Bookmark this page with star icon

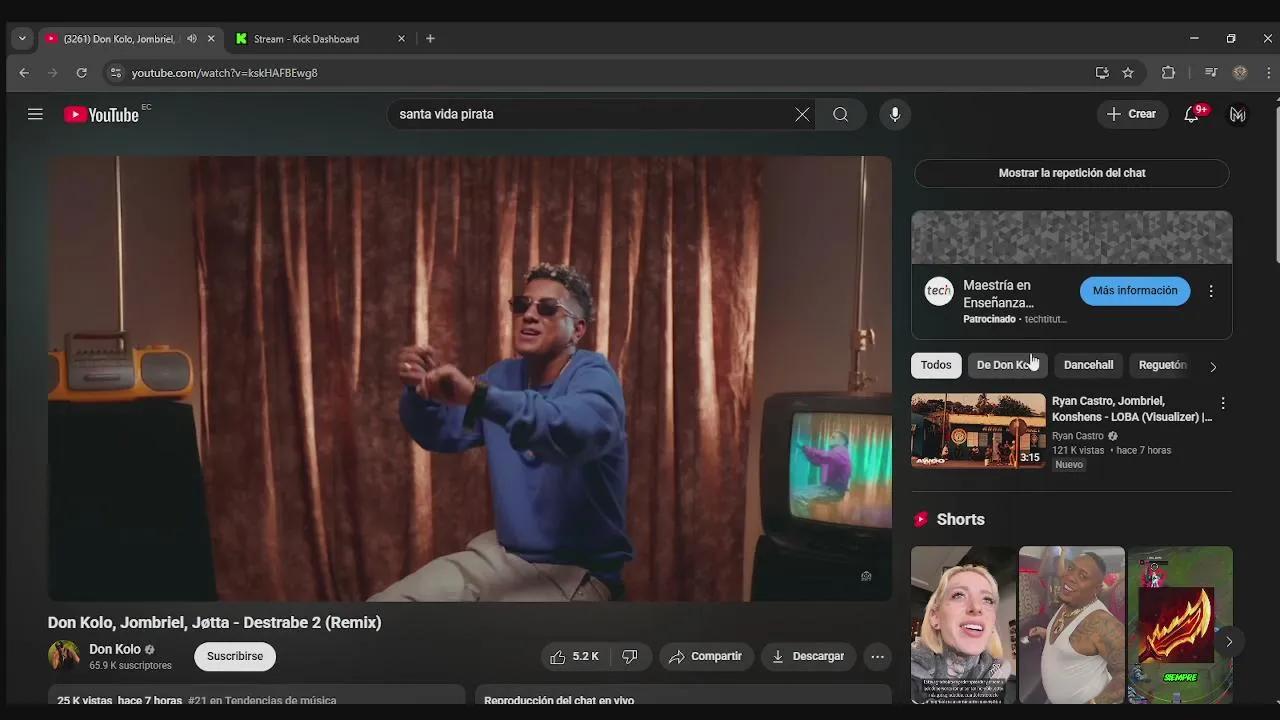tap(1128, 73)
